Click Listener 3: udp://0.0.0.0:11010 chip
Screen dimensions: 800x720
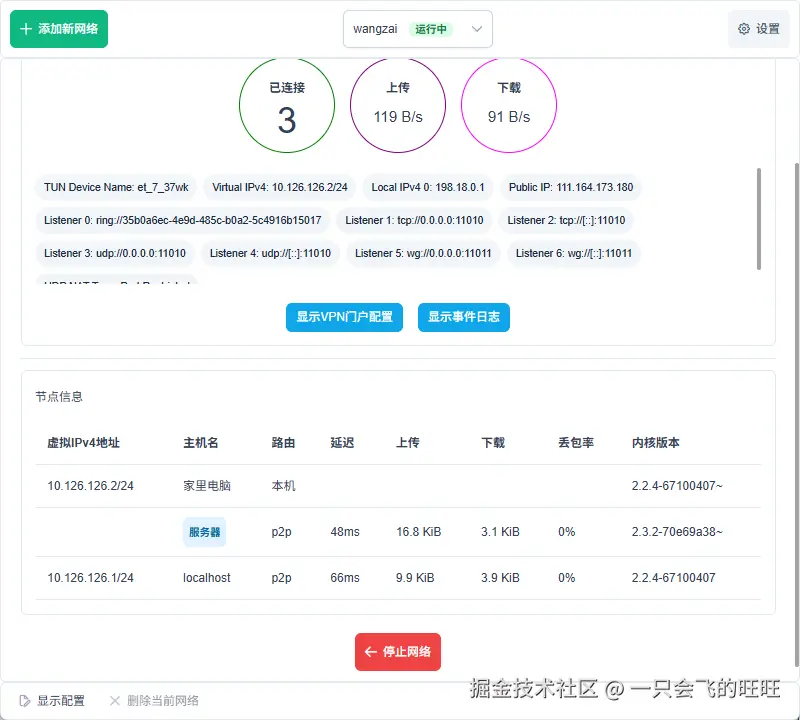115,253
